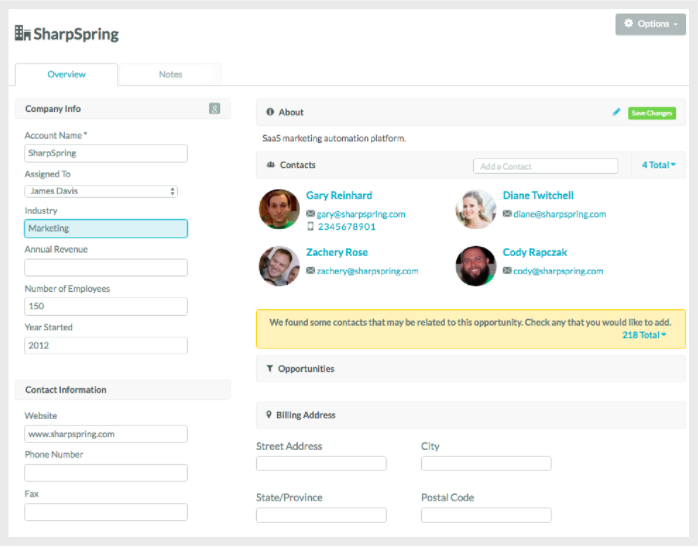Click the State/Province input field
The image size is (698, 547).
pyautogui.click(x=321, y=515)
